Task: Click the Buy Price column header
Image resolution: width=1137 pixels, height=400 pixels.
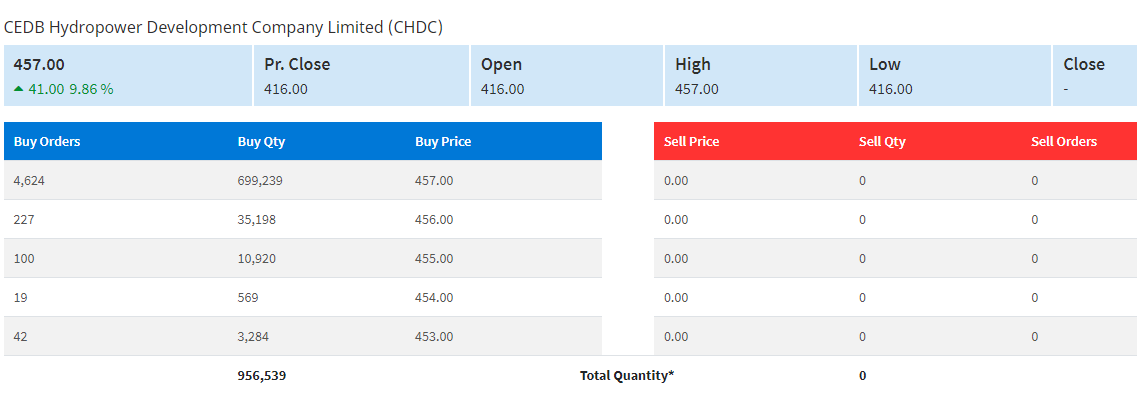Action: [x=443, y=141]
